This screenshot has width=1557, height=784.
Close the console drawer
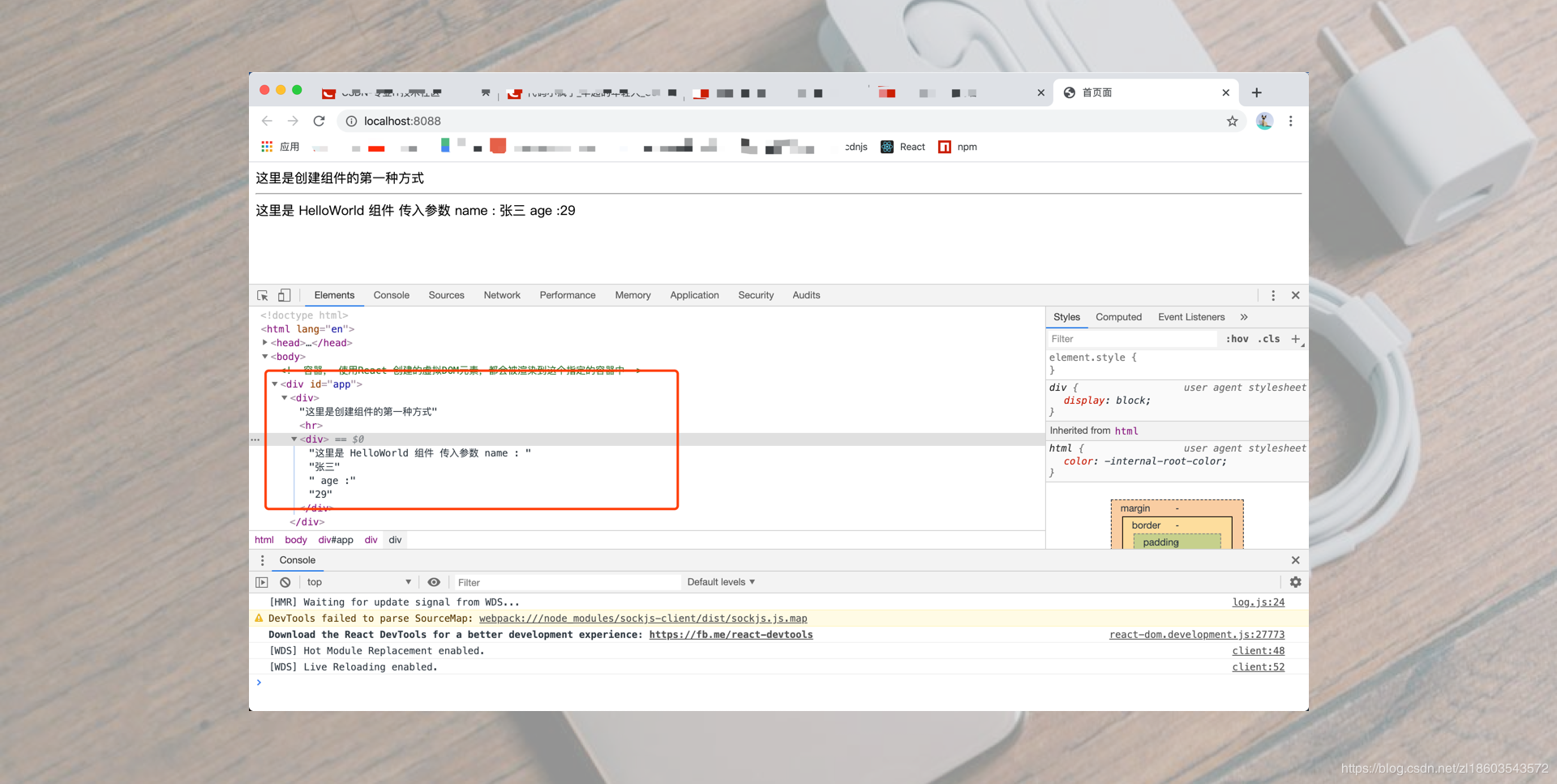[x=1295, y=560]
